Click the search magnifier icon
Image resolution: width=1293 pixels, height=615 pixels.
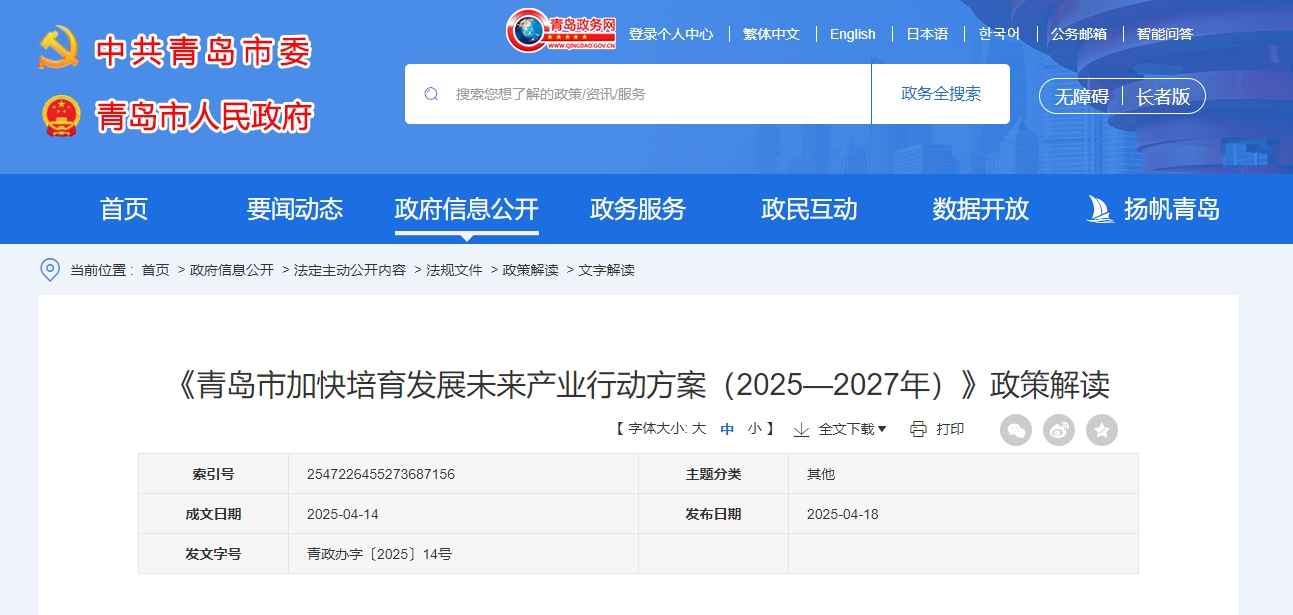click(x=432, y=94)
